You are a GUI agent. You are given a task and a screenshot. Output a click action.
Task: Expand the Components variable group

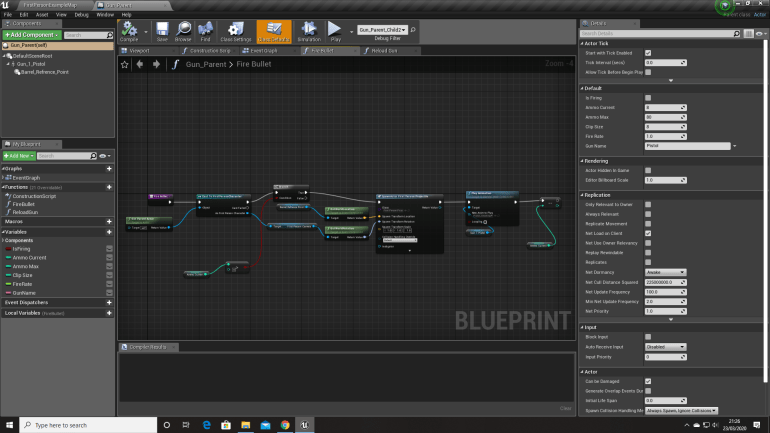coord(3,241)
